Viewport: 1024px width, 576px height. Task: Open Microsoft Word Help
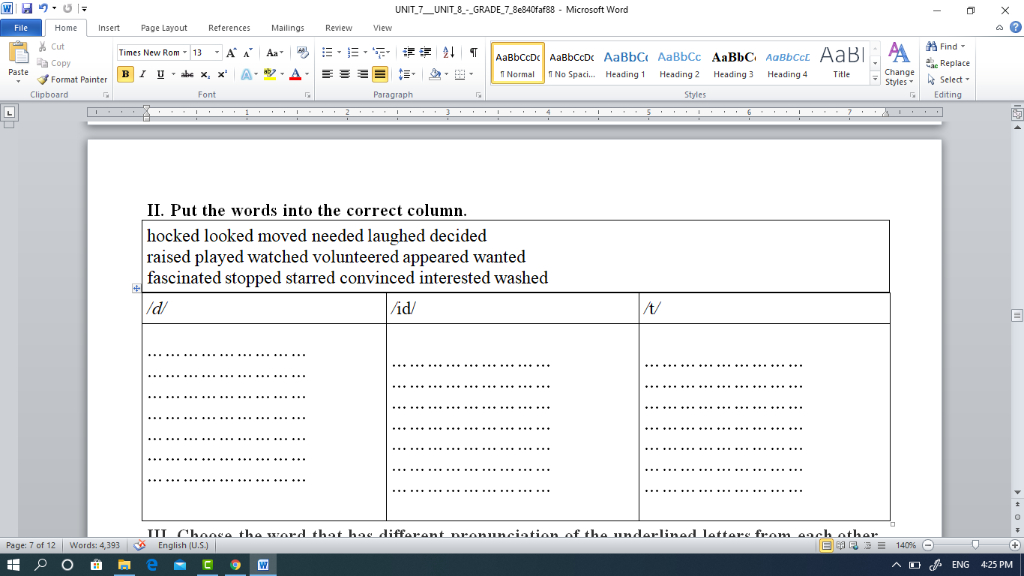[x=1016, y=27]
